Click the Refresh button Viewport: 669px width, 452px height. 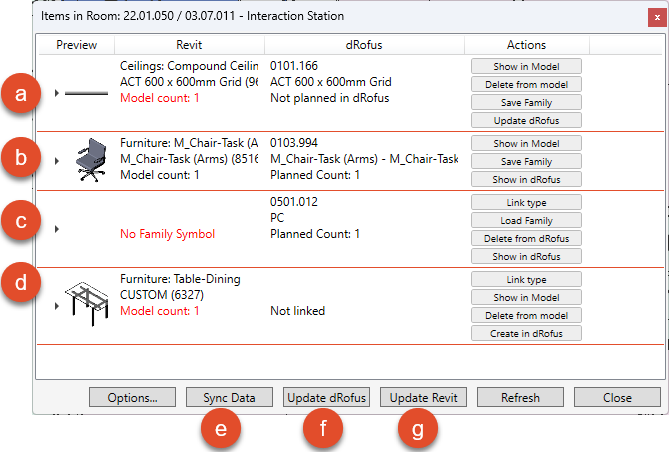point(520,397)
